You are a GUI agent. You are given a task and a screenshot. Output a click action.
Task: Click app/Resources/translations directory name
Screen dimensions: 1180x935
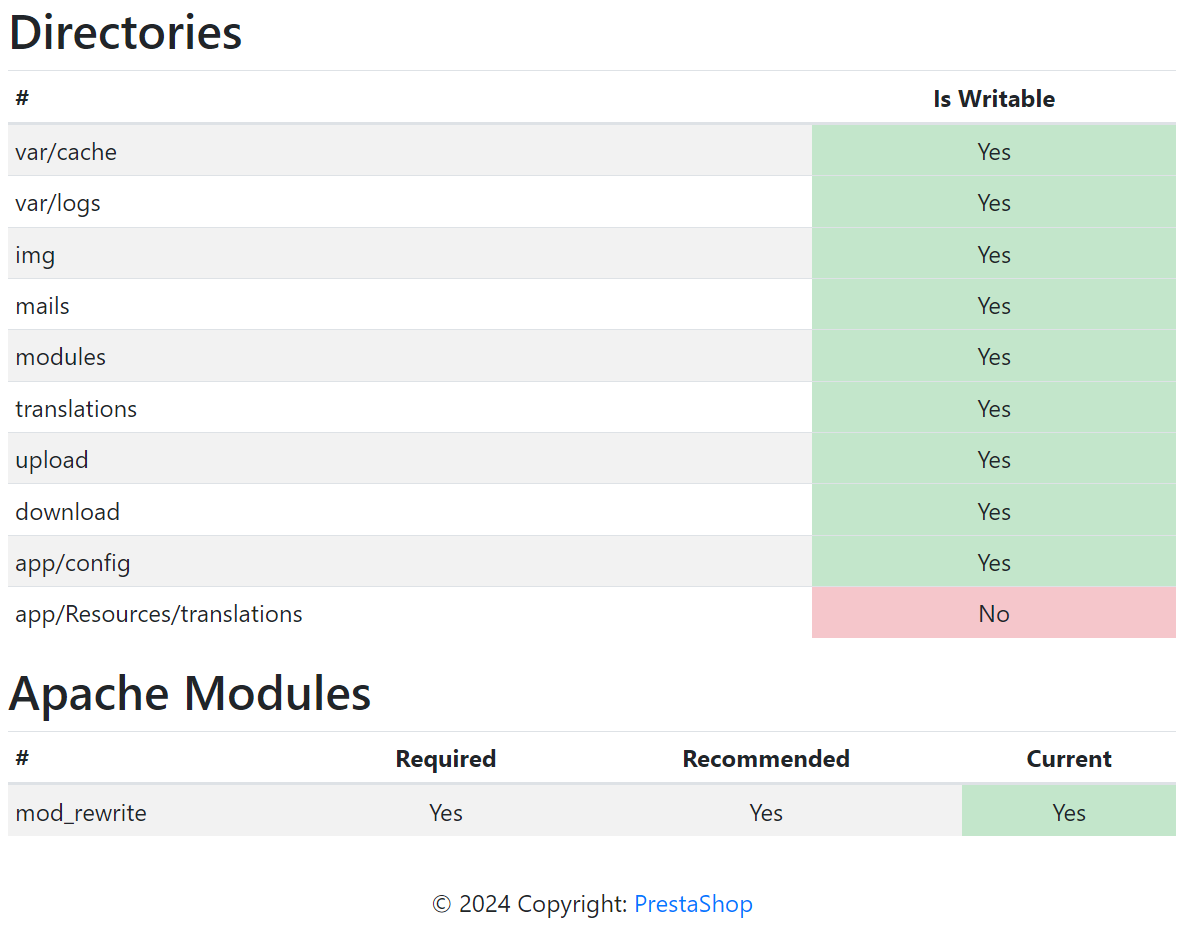[159, 614]
